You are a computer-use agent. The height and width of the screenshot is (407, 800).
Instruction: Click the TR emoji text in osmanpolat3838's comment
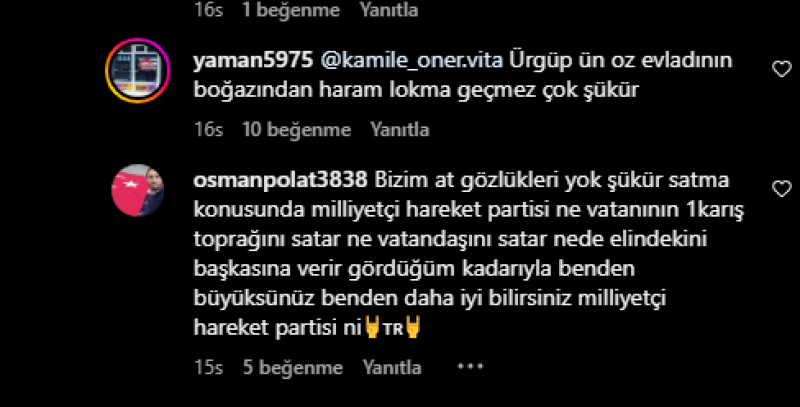point(393,329)
